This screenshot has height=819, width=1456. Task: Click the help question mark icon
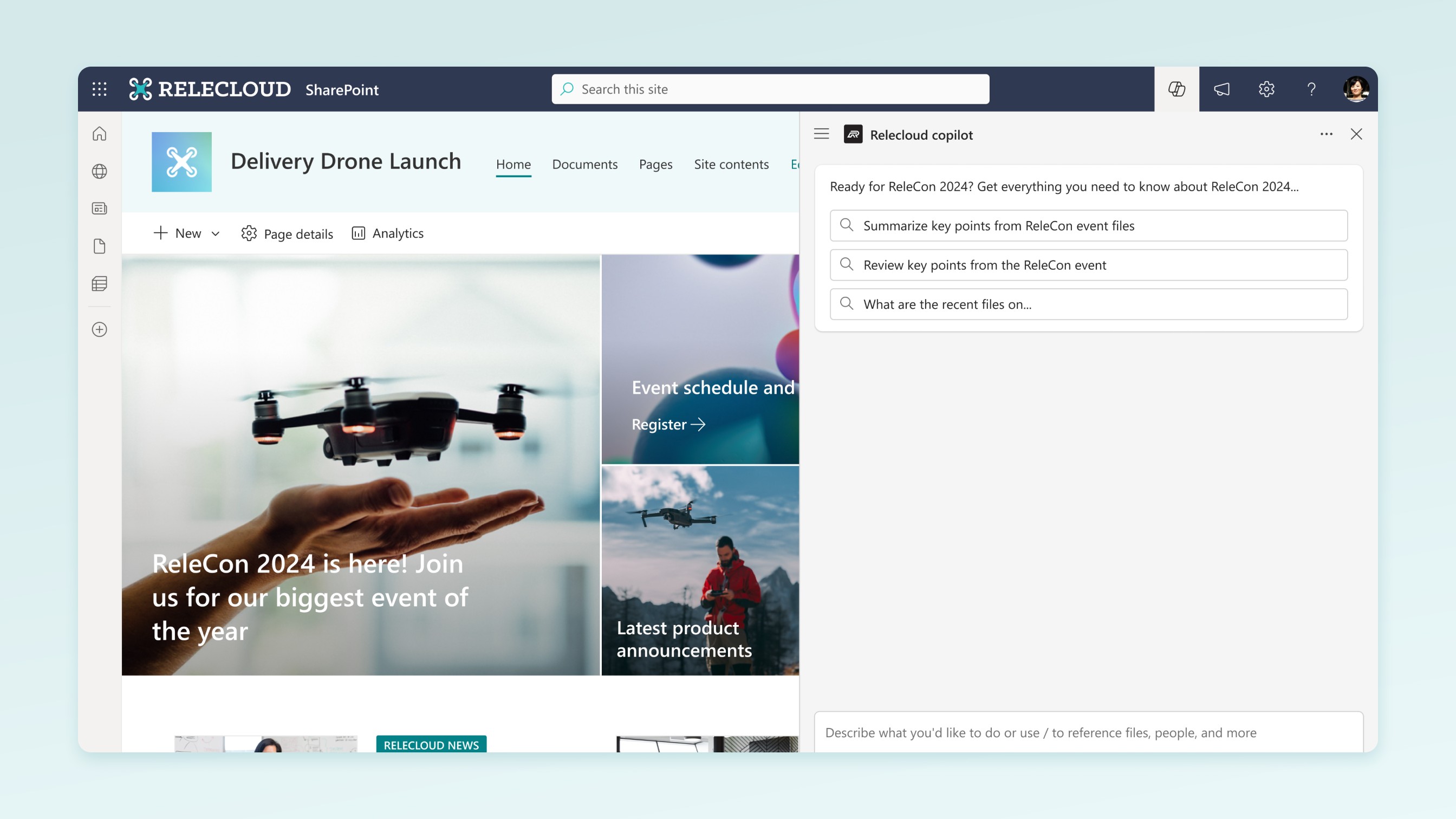[1311, 88]
